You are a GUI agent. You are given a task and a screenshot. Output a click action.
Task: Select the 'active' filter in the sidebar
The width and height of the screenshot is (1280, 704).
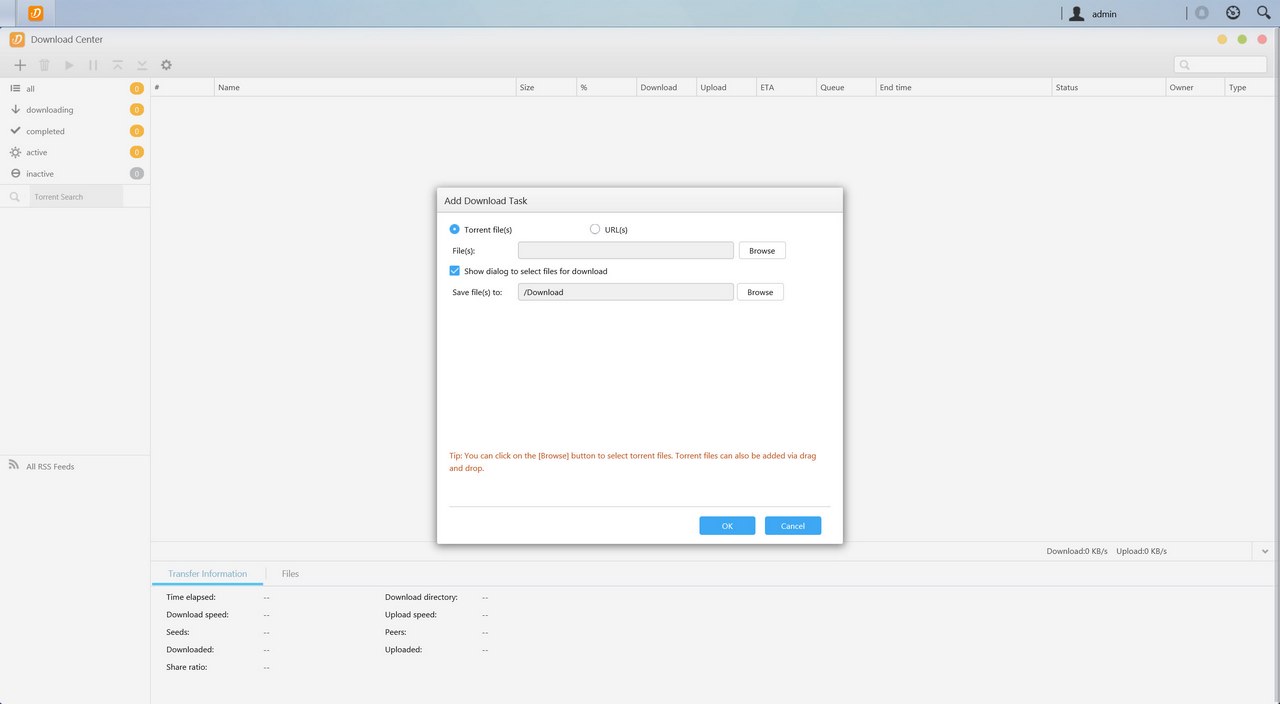75,152
